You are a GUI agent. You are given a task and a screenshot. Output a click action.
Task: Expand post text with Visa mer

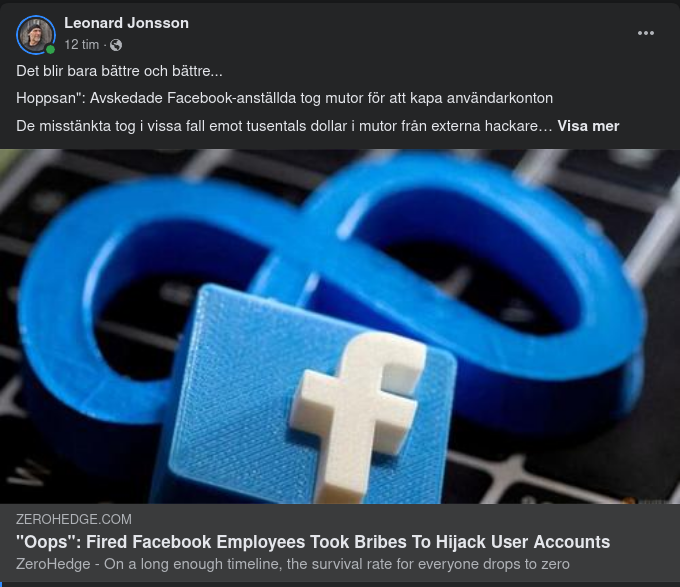pos(588,126)
